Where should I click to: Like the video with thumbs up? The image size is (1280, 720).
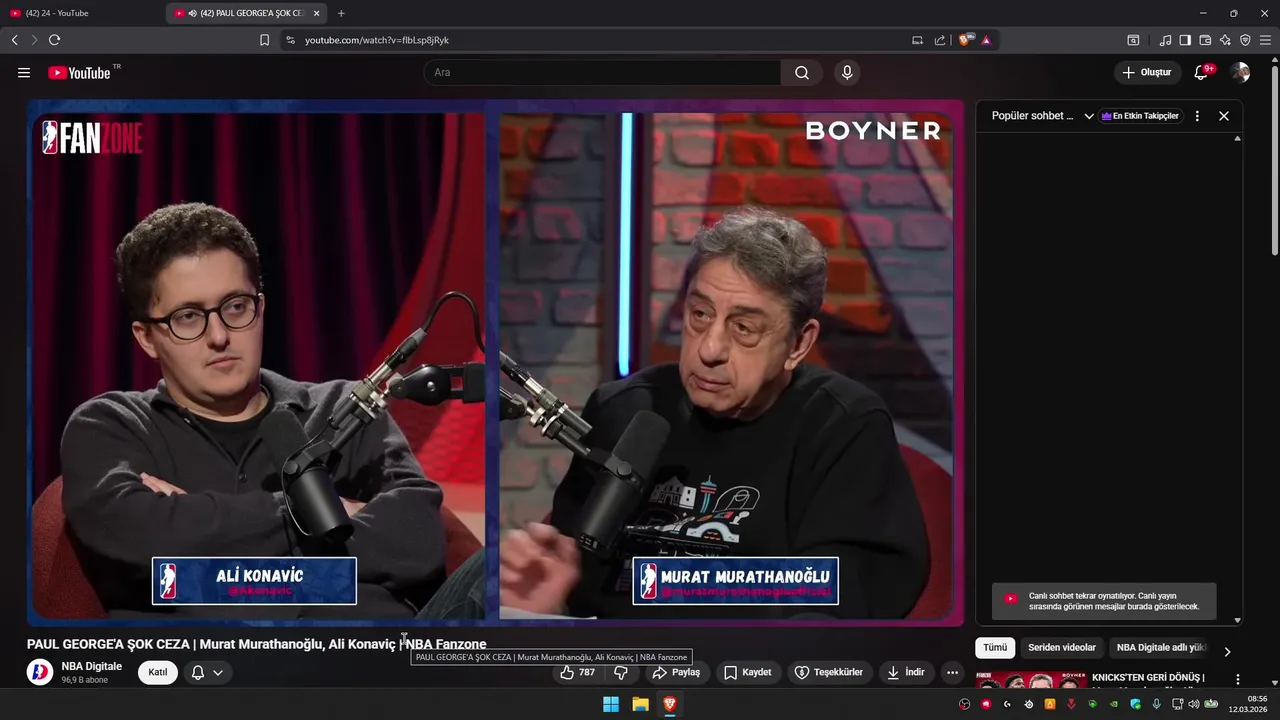[578, 672]
